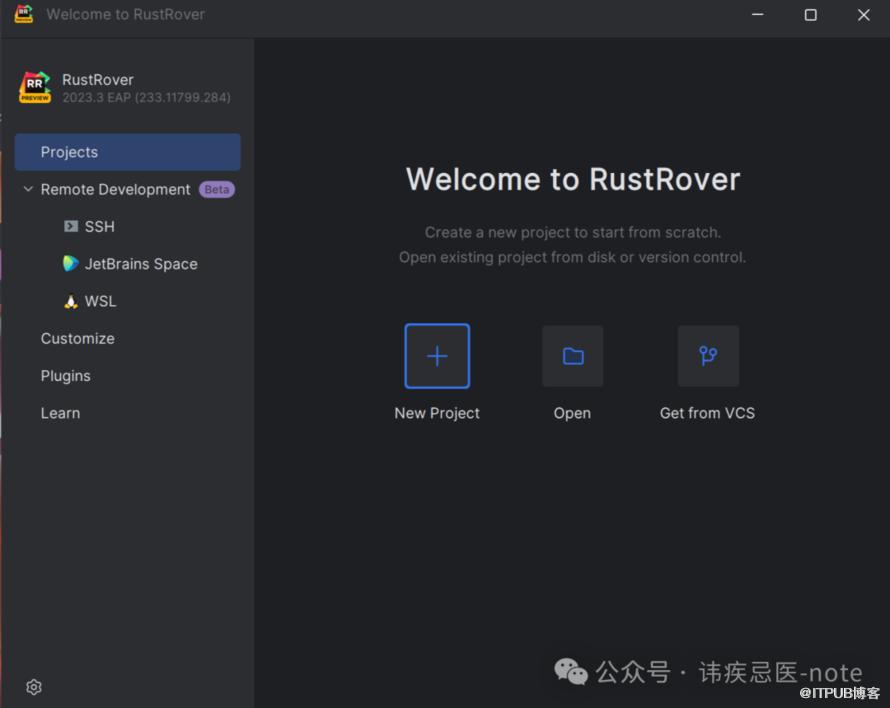Choose JetBrains Space remote option

pyautogui.click(x=141, y=264)
